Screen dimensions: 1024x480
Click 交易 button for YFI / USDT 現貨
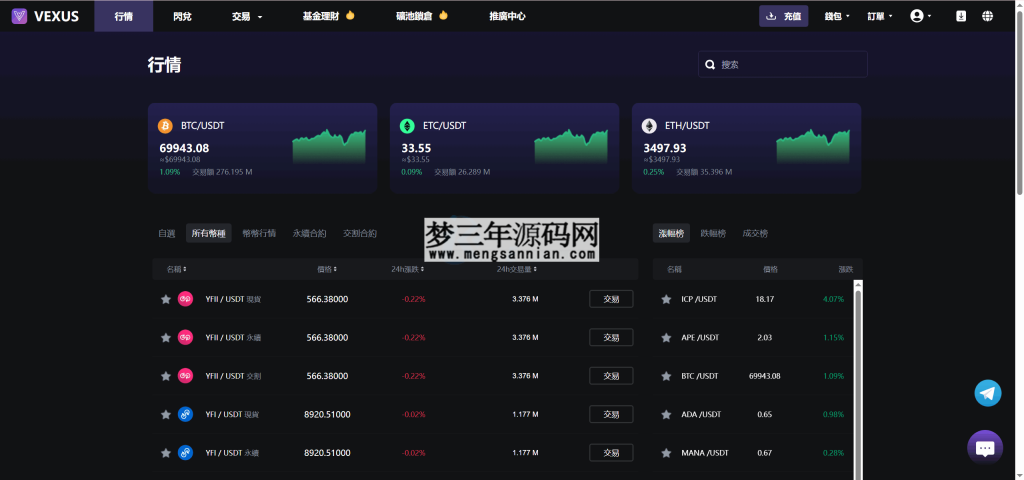(611, 414)
